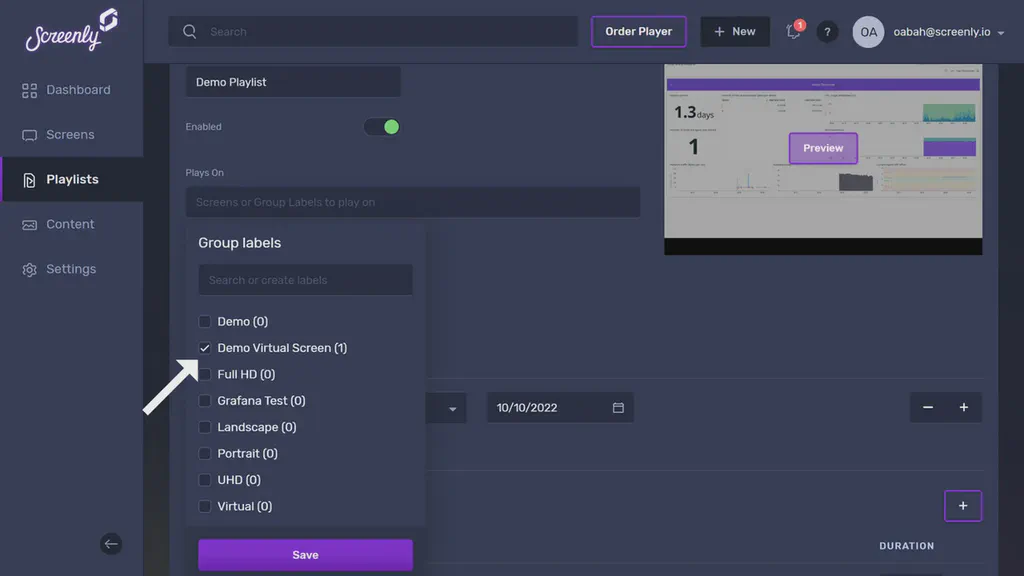Uncheck the Demo Virtual Screen label
Image resolution: width=1024 pixels, height=576 pixels.
coord(205,347)
